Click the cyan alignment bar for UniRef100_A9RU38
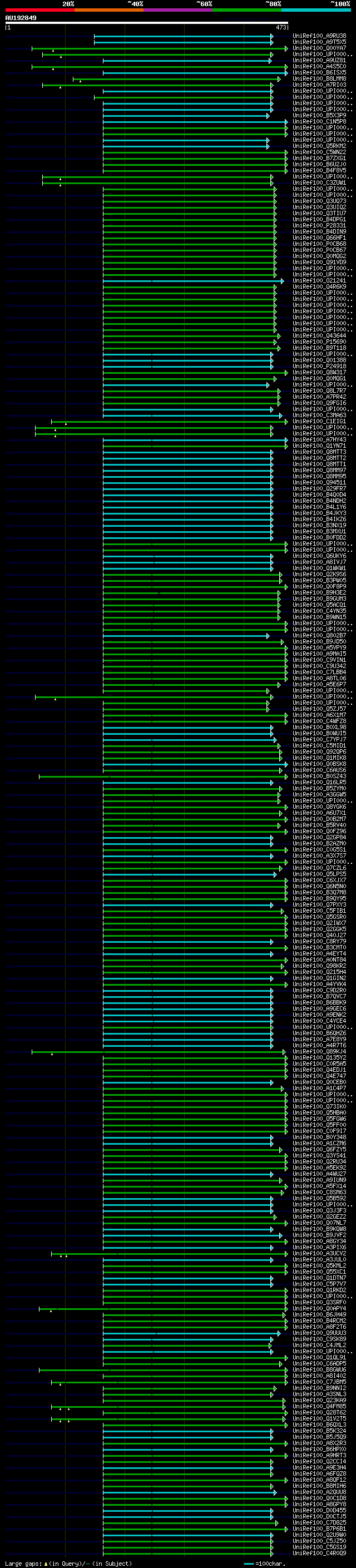This screenshot has height=1568, width=356. point(183,36)
